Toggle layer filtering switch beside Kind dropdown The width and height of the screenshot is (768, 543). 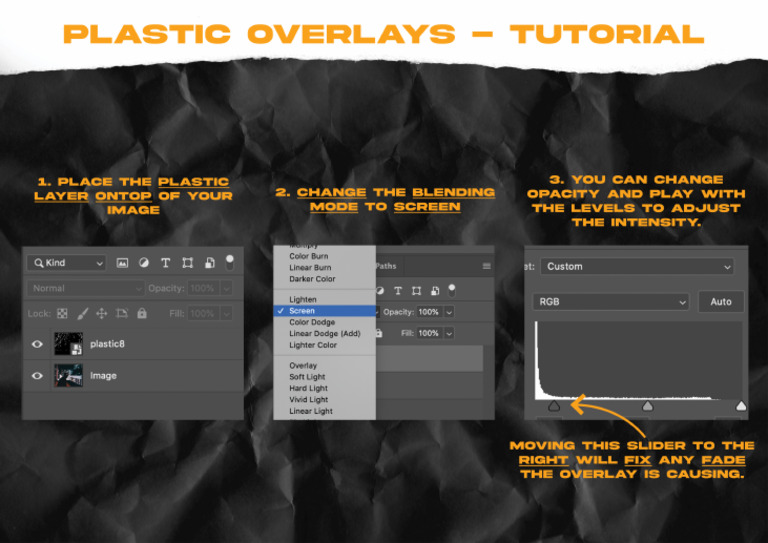click(229, 262)
